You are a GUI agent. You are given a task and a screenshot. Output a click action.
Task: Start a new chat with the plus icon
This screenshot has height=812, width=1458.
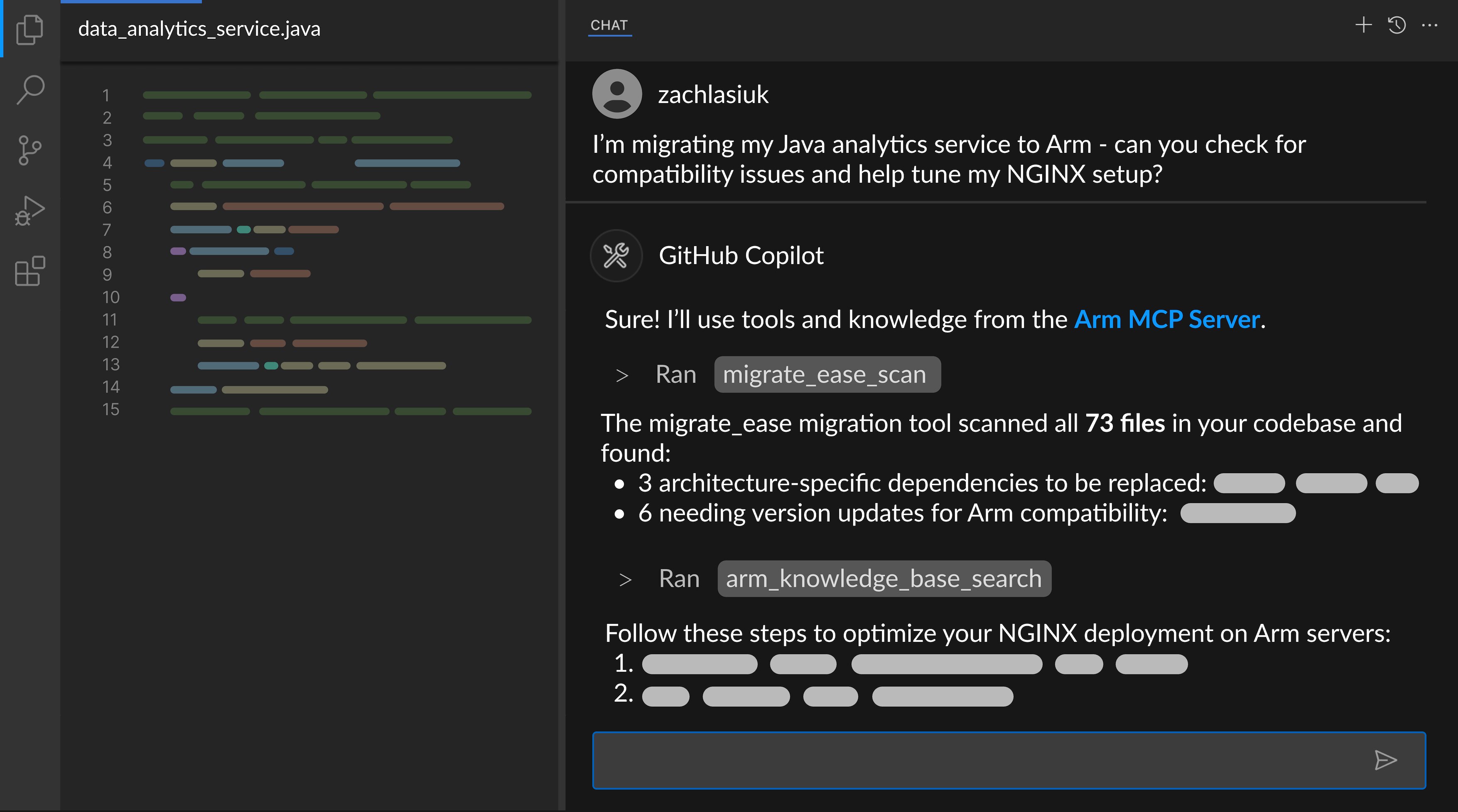coord(1363,25)
